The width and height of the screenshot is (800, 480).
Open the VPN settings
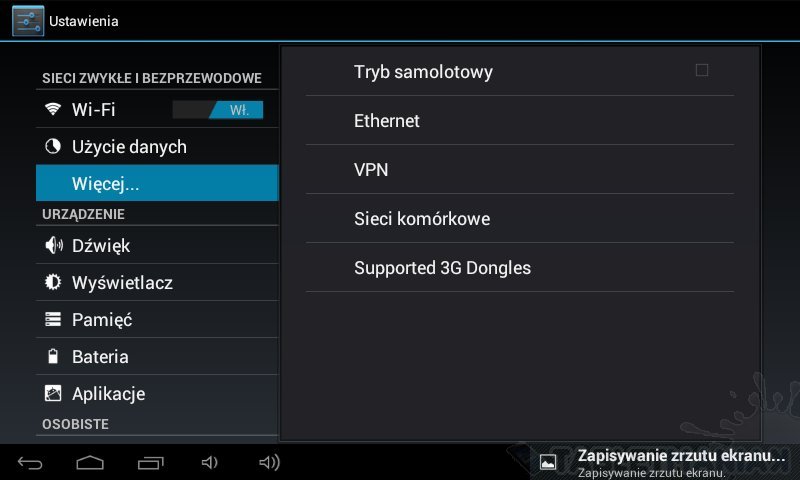click(x=519, y=170)
